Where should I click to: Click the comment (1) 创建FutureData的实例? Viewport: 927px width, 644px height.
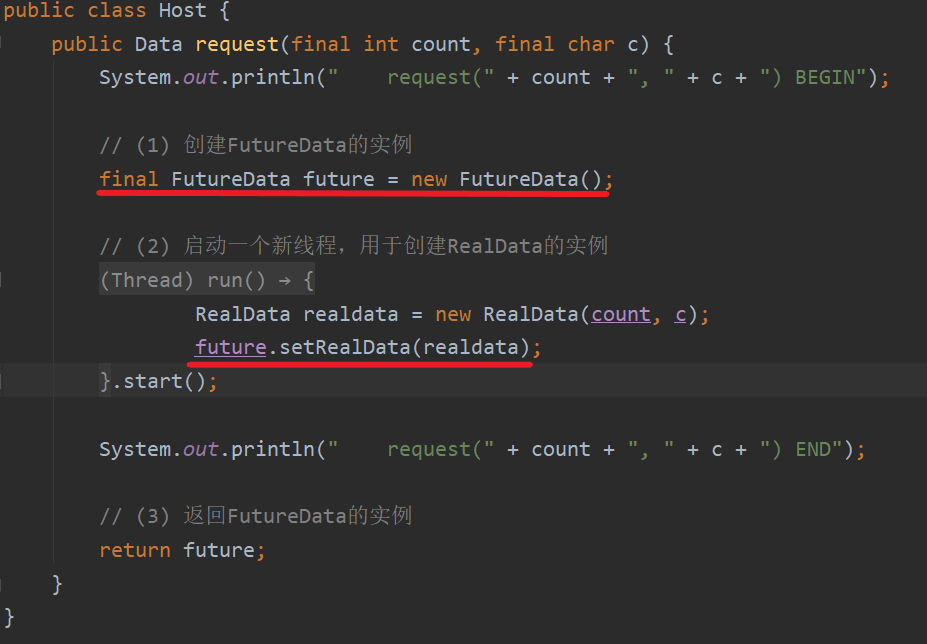tap(255, 145)
